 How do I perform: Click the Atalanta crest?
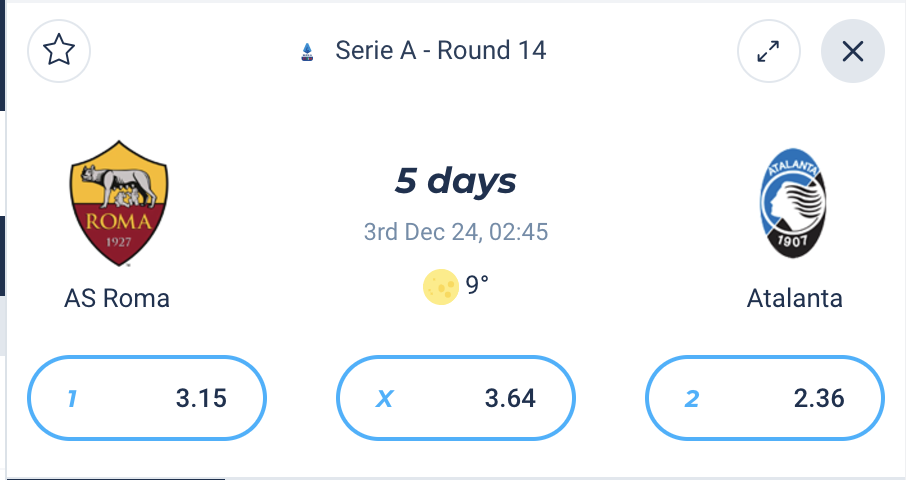[793, 203]
